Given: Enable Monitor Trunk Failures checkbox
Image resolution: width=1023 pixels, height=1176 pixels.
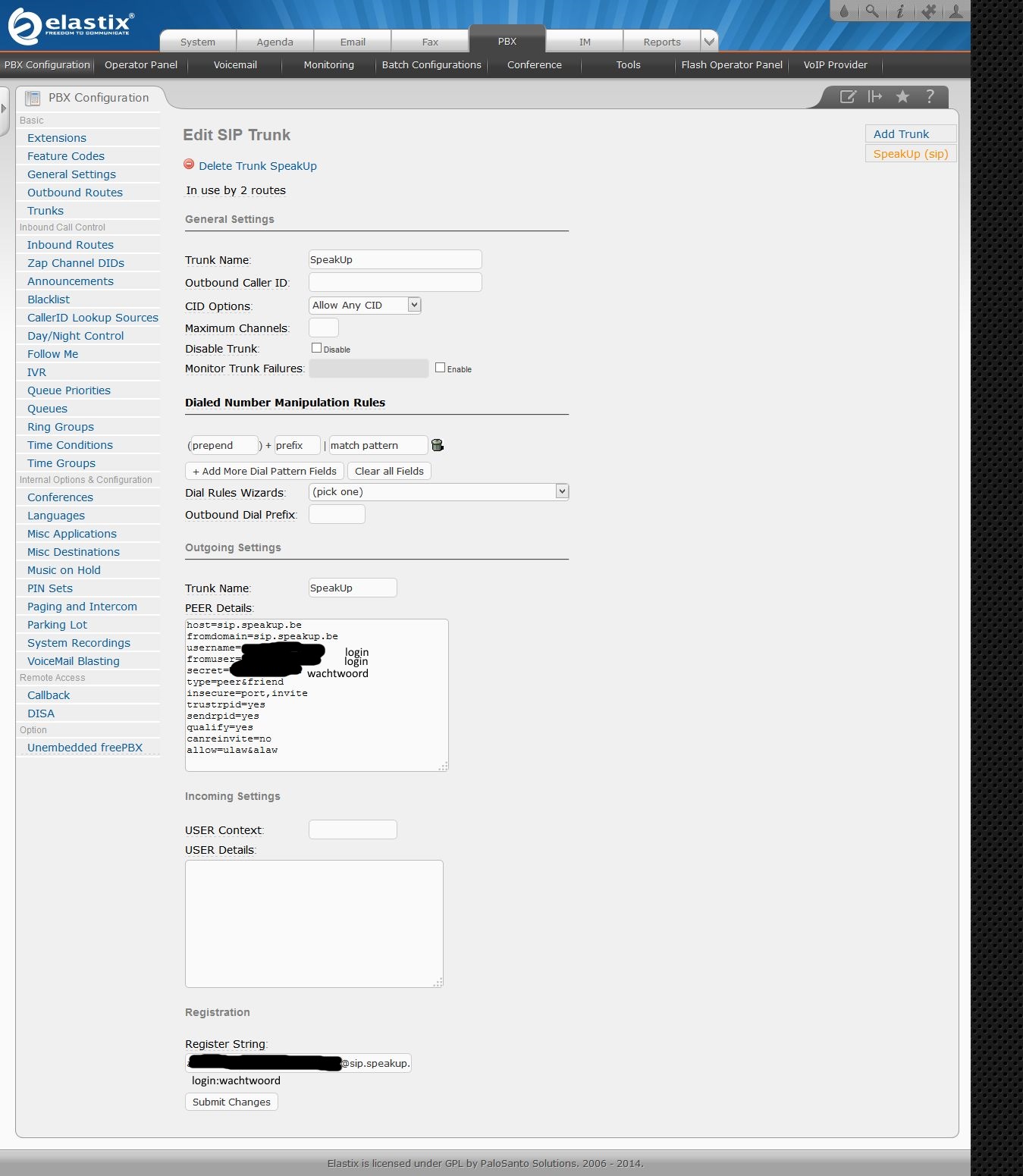Looking at the screenshot, I should tap(440, 368).
